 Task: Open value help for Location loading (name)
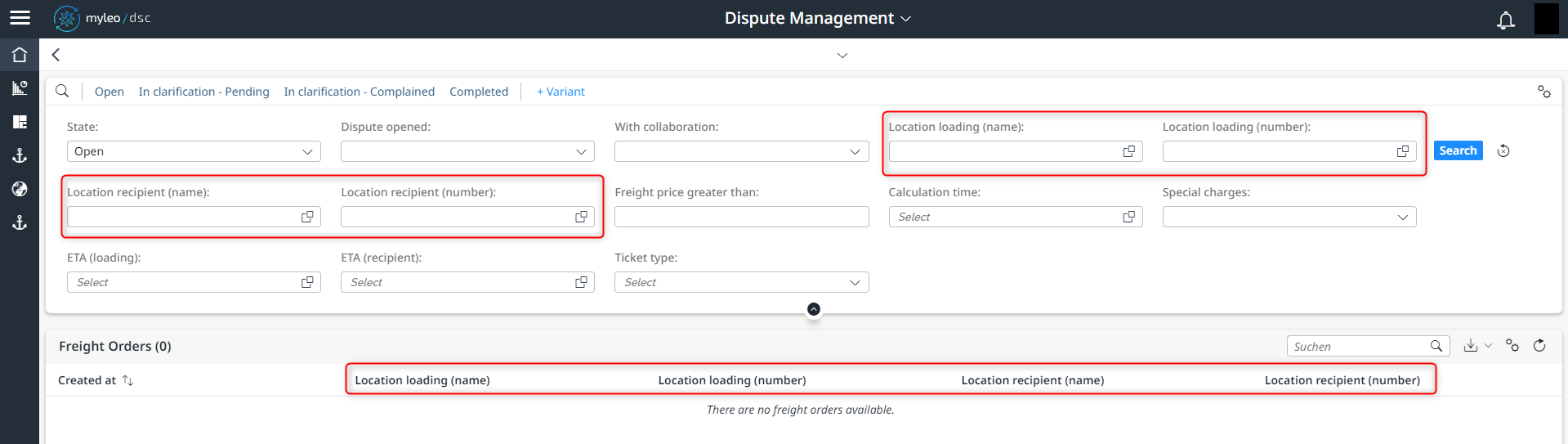tap(1128, 151)
